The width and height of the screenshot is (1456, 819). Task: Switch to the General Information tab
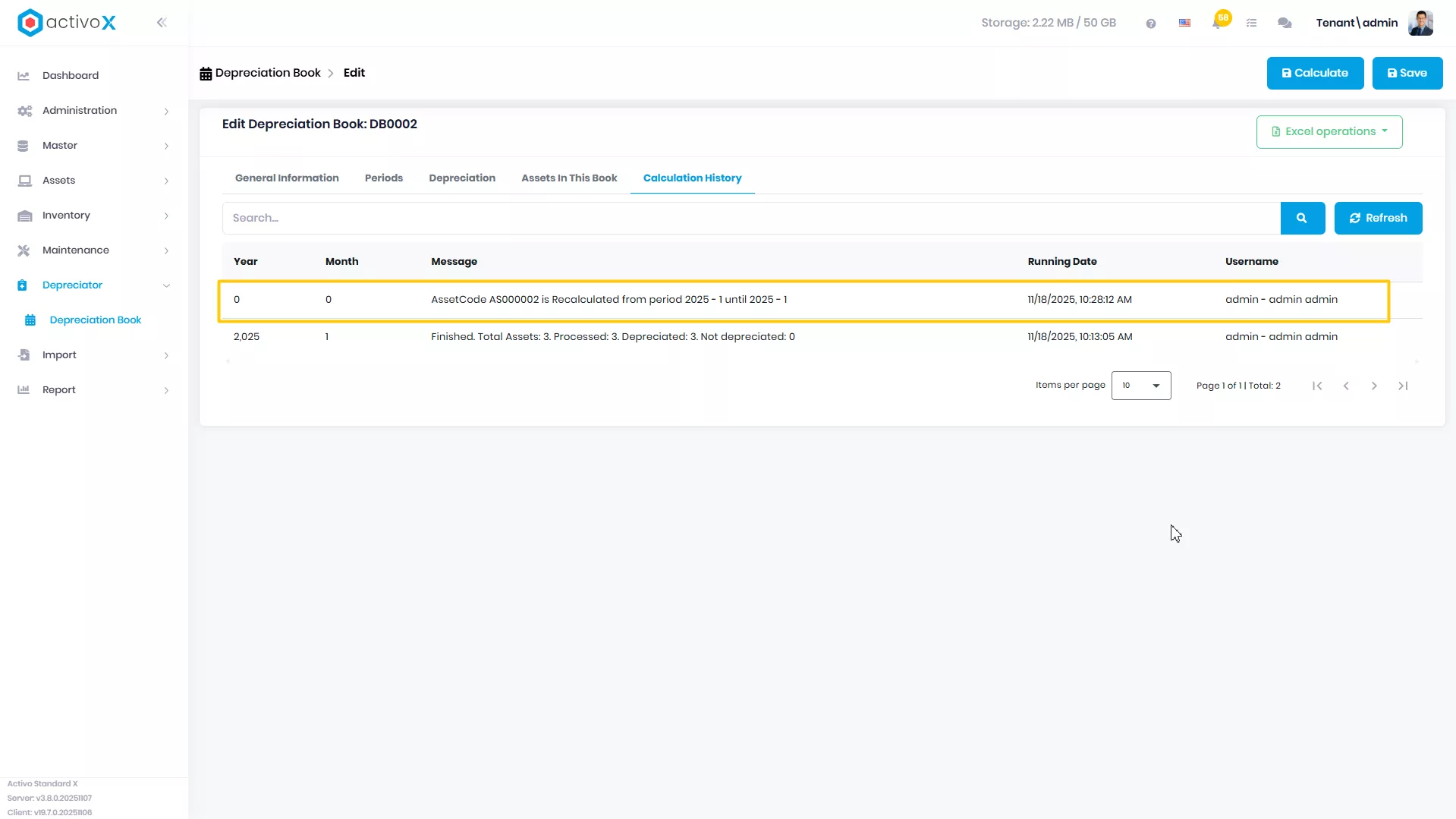[x=287, y=178]
